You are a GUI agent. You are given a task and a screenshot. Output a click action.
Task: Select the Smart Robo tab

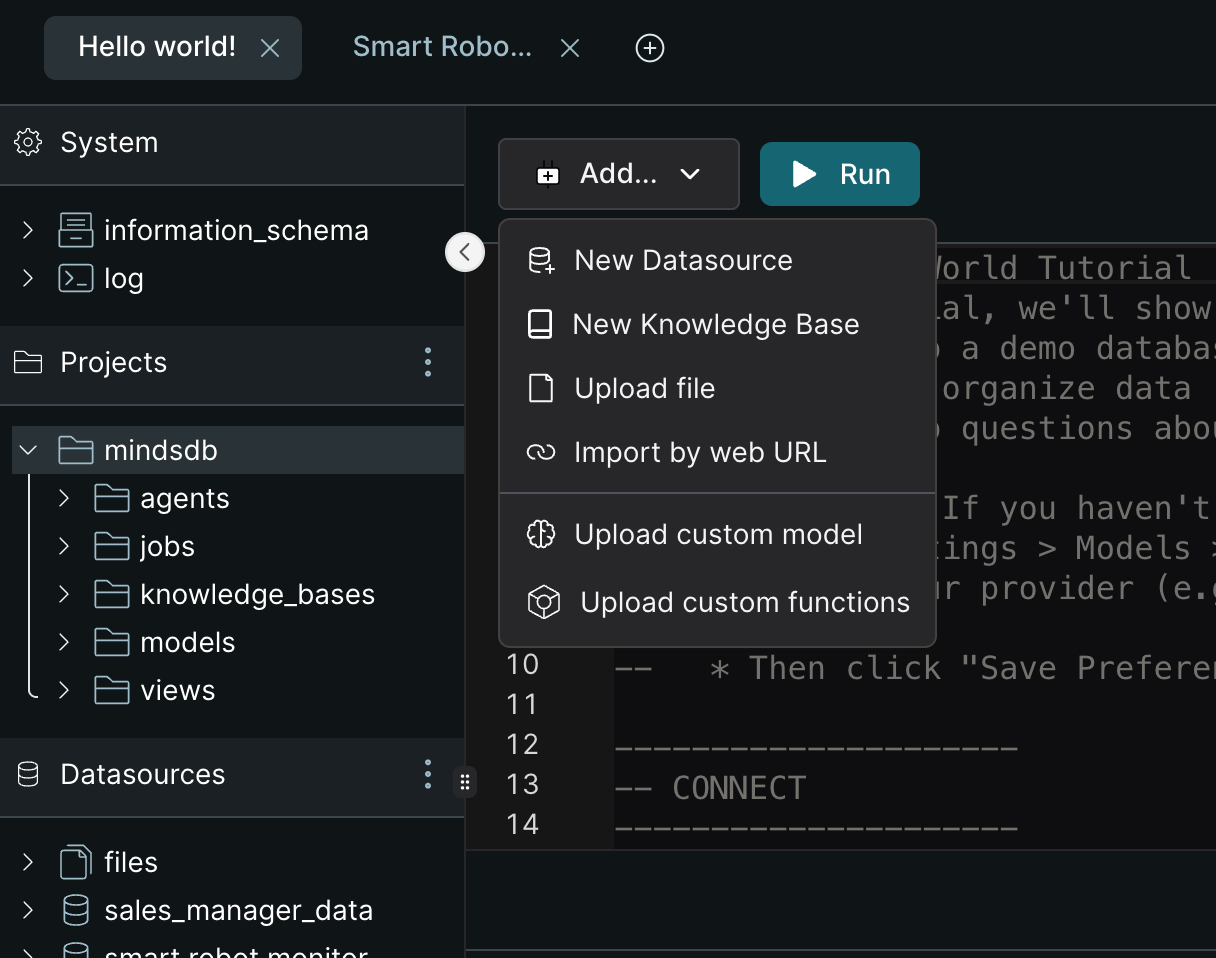[x=443, y=46]
